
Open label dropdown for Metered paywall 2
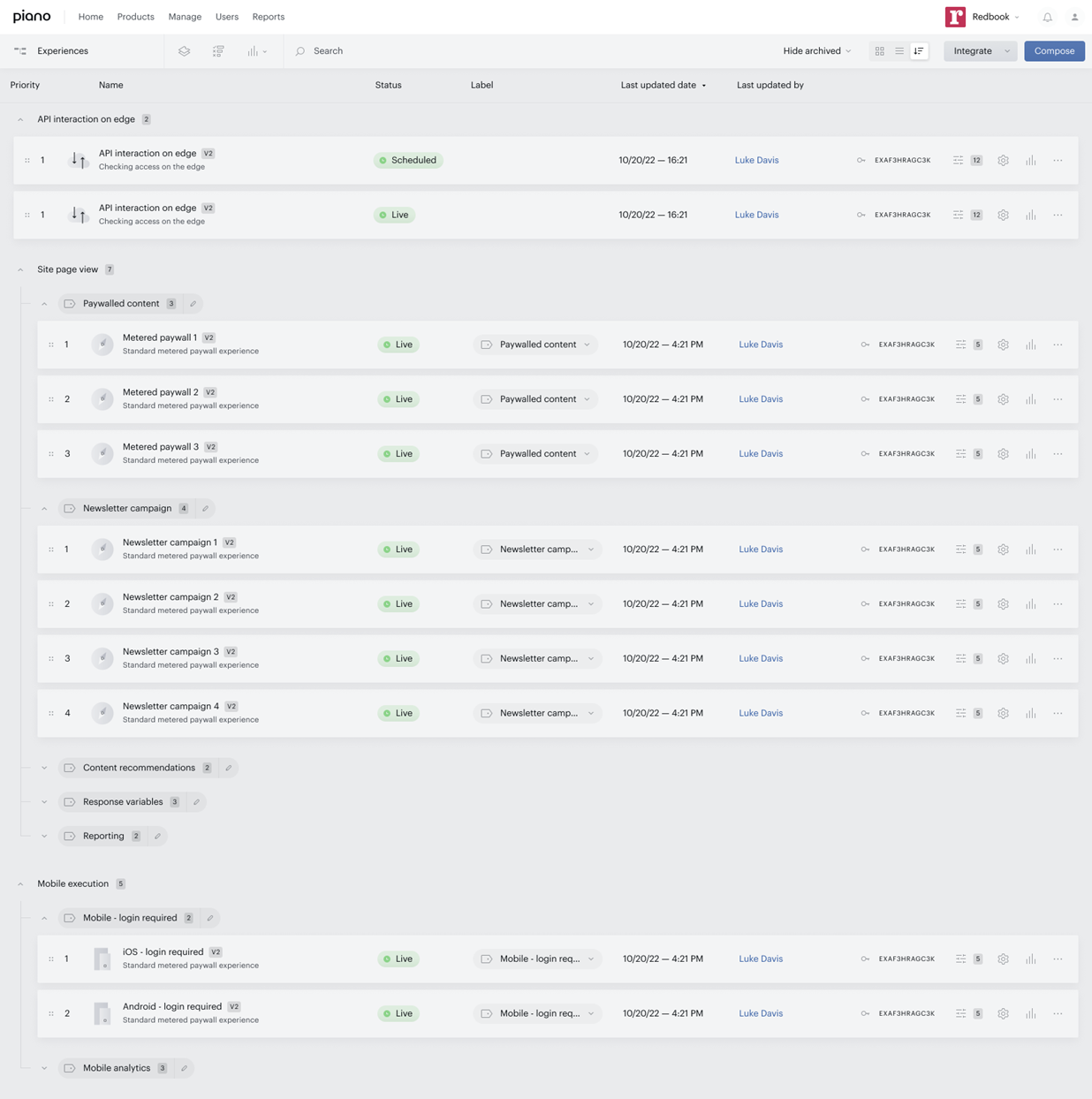pos(536,399)
